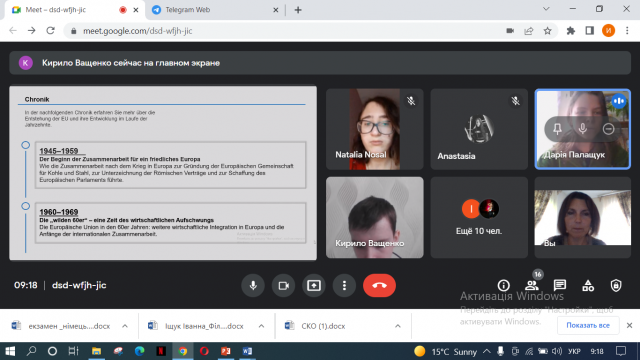Click the shared Chronik presentation
Image resolution: width=640 pixels, height=360 pixels.
tap(163, 173)
